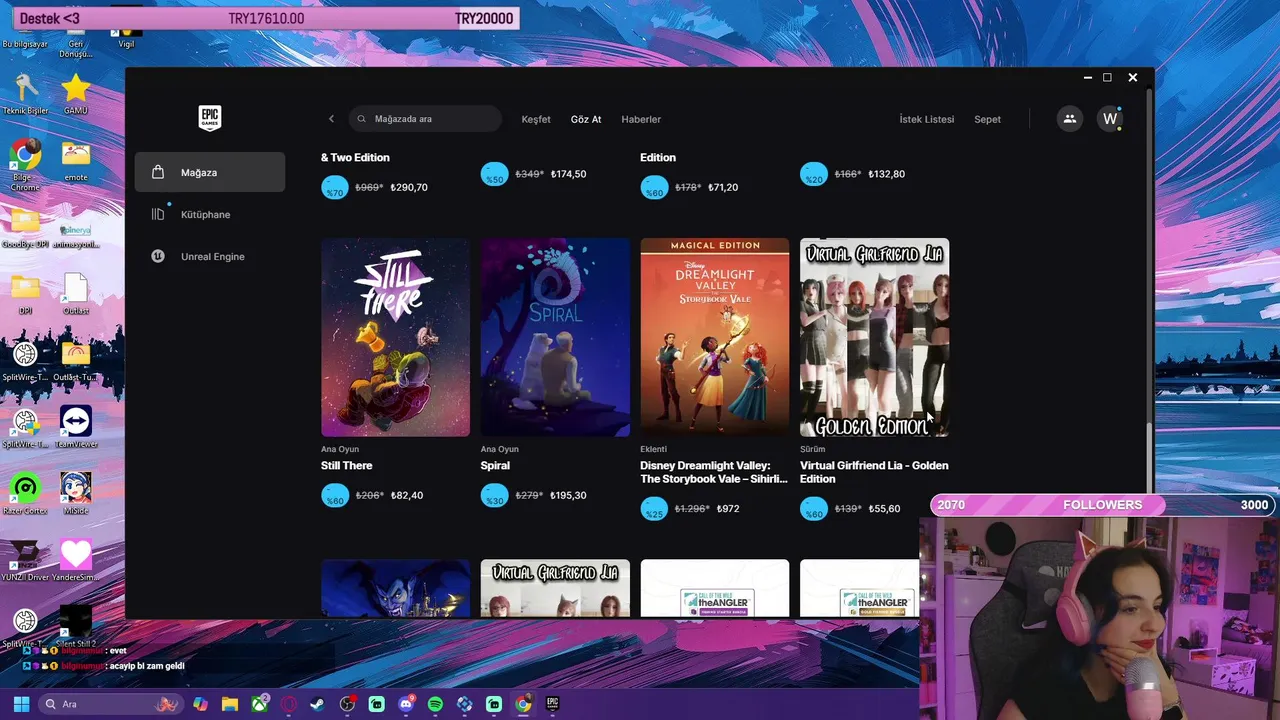Open the YandereSim desktop shortcut

(x=76, y=560)
